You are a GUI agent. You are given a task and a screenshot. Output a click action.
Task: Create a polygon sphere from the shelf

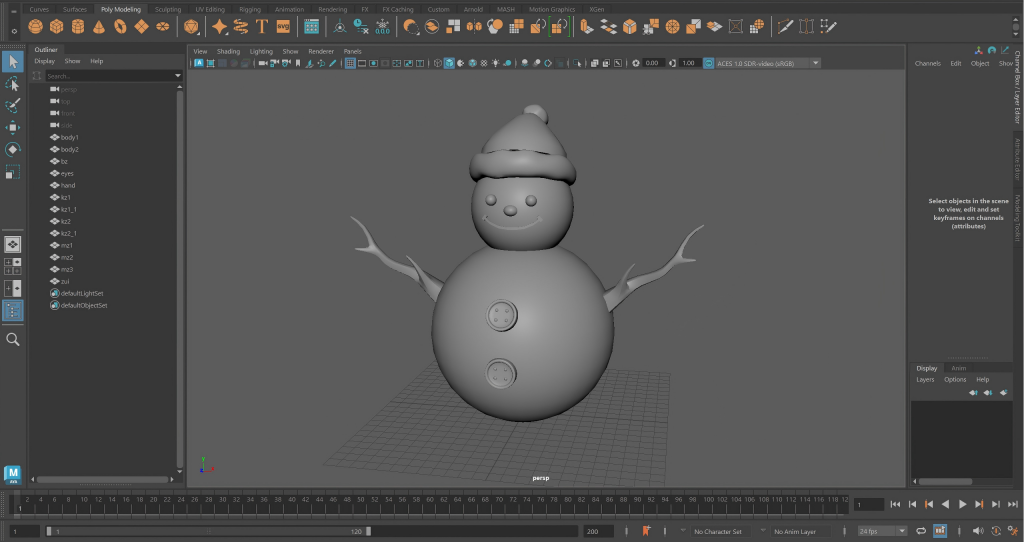pos(35,26)
